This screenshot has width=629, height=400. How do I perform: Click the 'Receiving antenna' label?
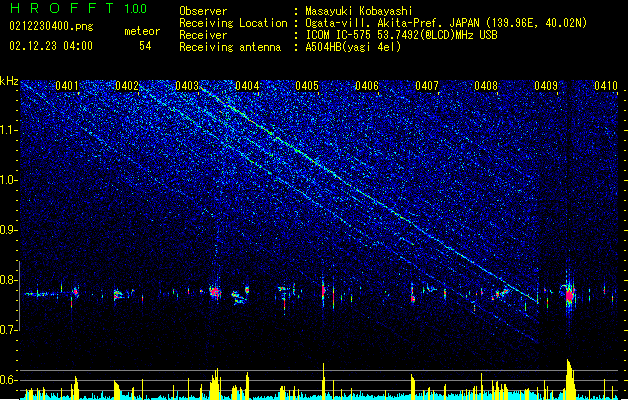click(x=230, y=47)
